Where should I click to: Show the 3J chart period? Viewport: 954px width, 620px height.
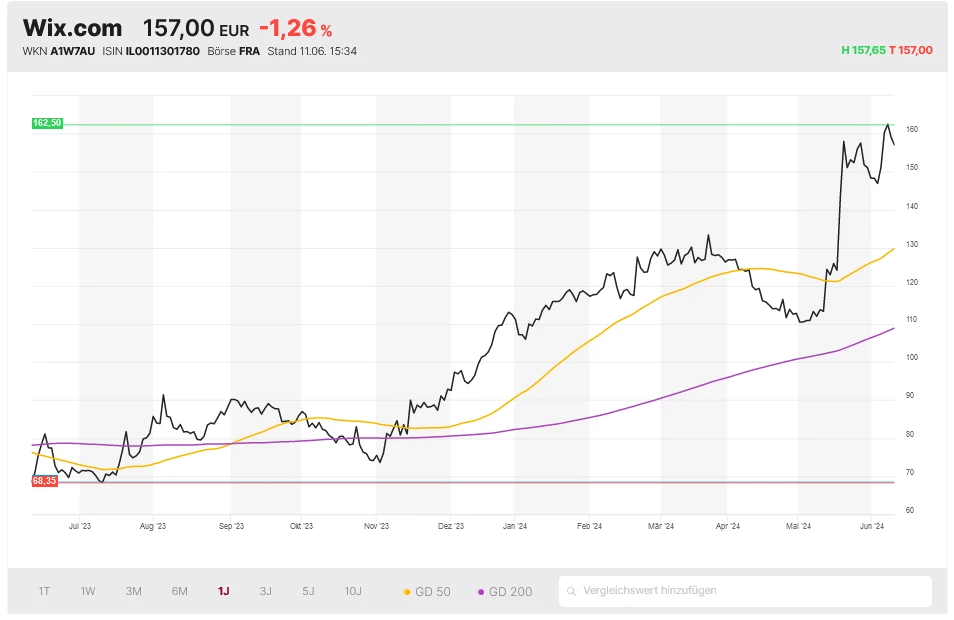click(266, 591)
